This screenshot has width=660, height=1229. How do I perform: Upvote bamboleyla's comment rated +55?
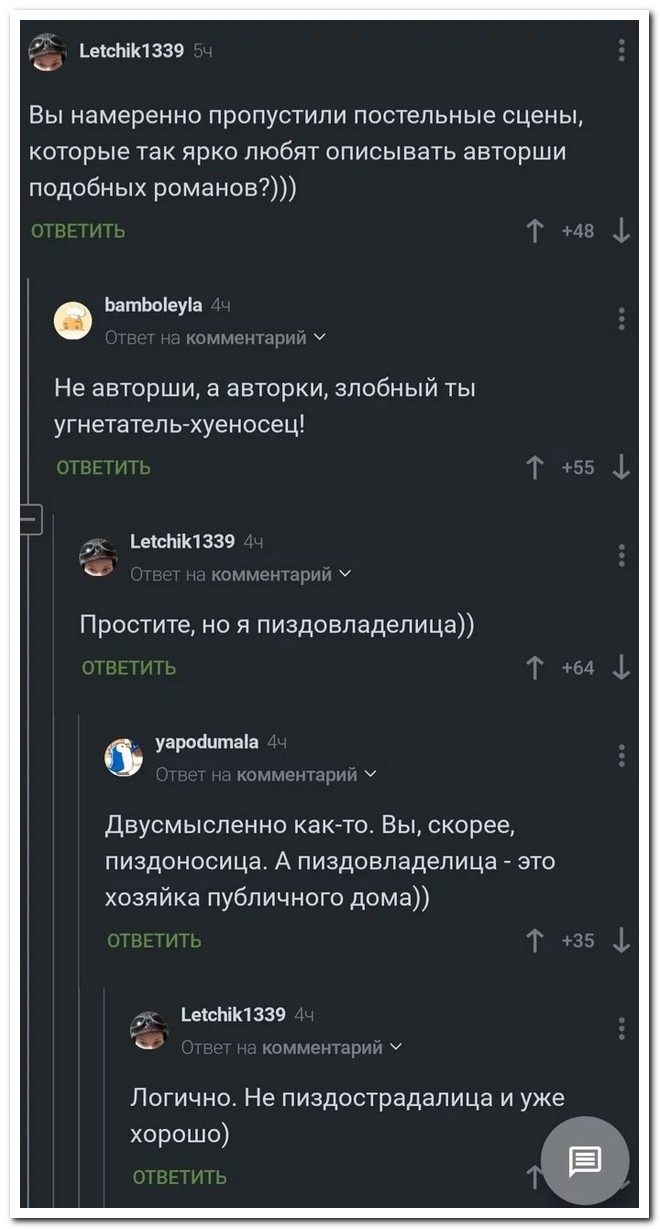click(536, 467)
